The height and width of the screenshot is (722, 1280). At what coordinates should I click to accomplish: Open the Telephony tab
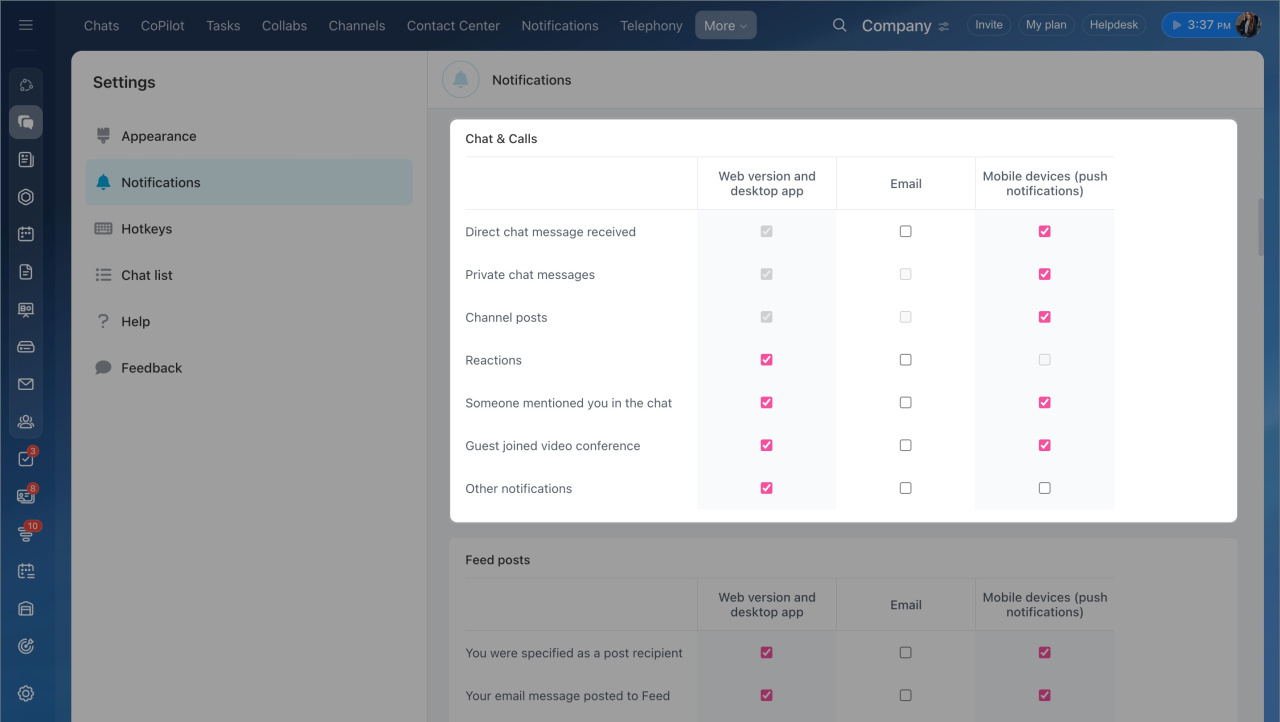point(651,26)
